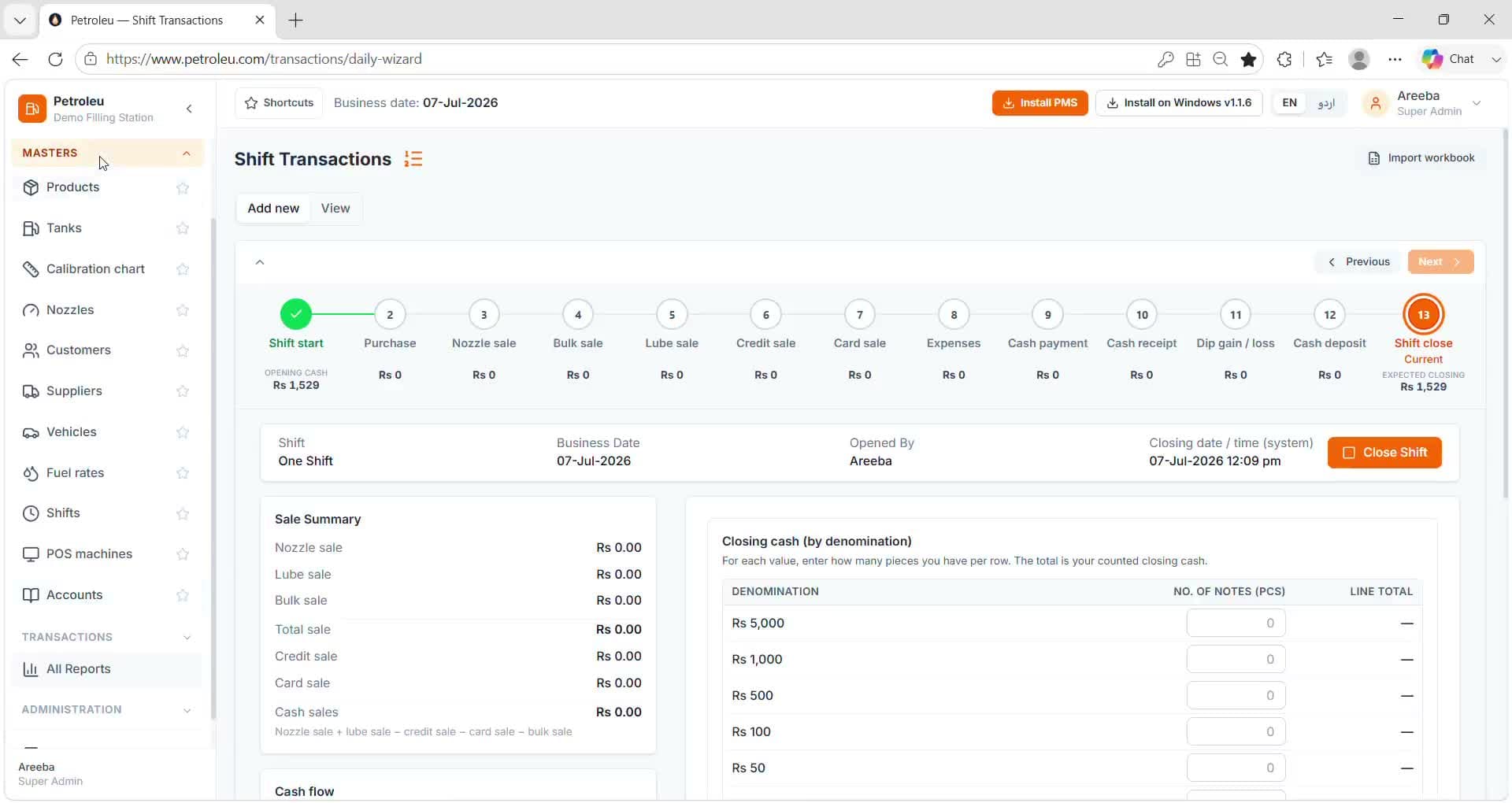Image resolution: width=1512 pixels, height=803 pixels.
Task: Open the Customers list
Action: tap(78, 350)
